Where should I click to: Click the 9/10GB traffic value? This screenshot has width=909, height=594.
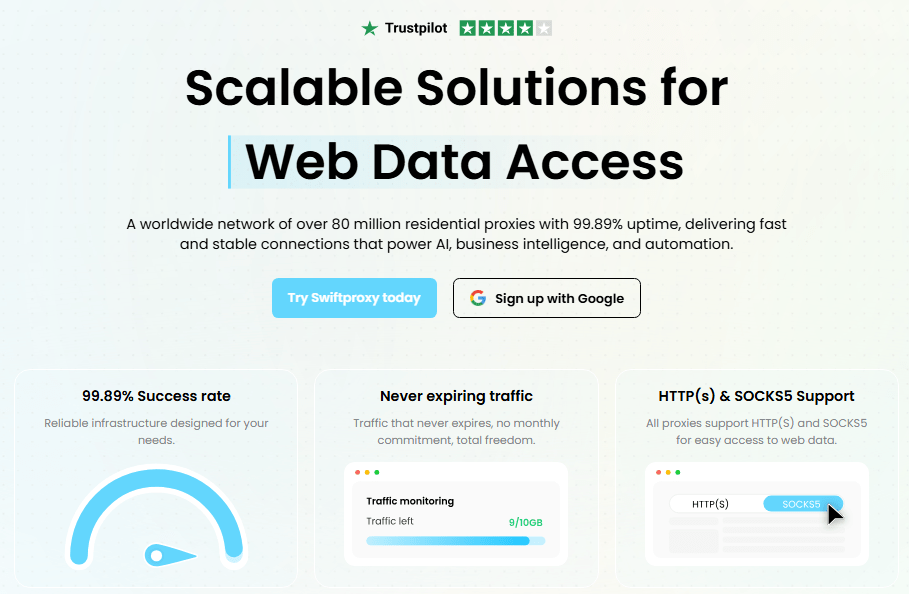click(x=525, y=522)
